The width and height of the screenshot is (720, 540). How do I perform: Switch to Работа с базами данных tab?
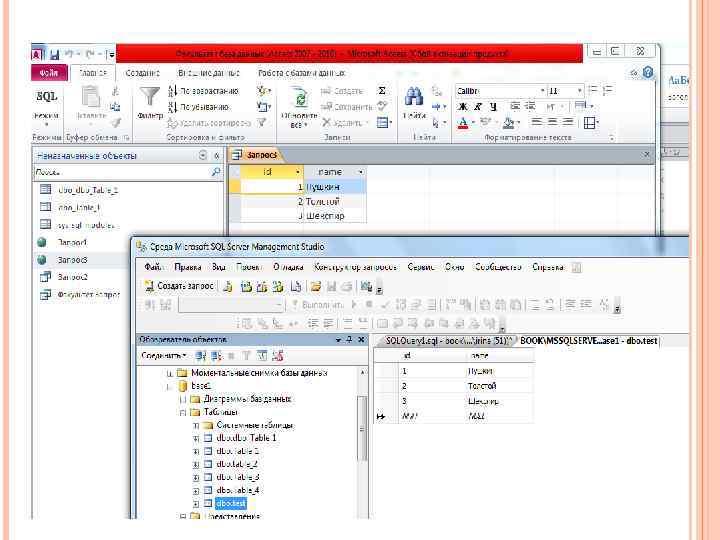click(x=301, y=73)
